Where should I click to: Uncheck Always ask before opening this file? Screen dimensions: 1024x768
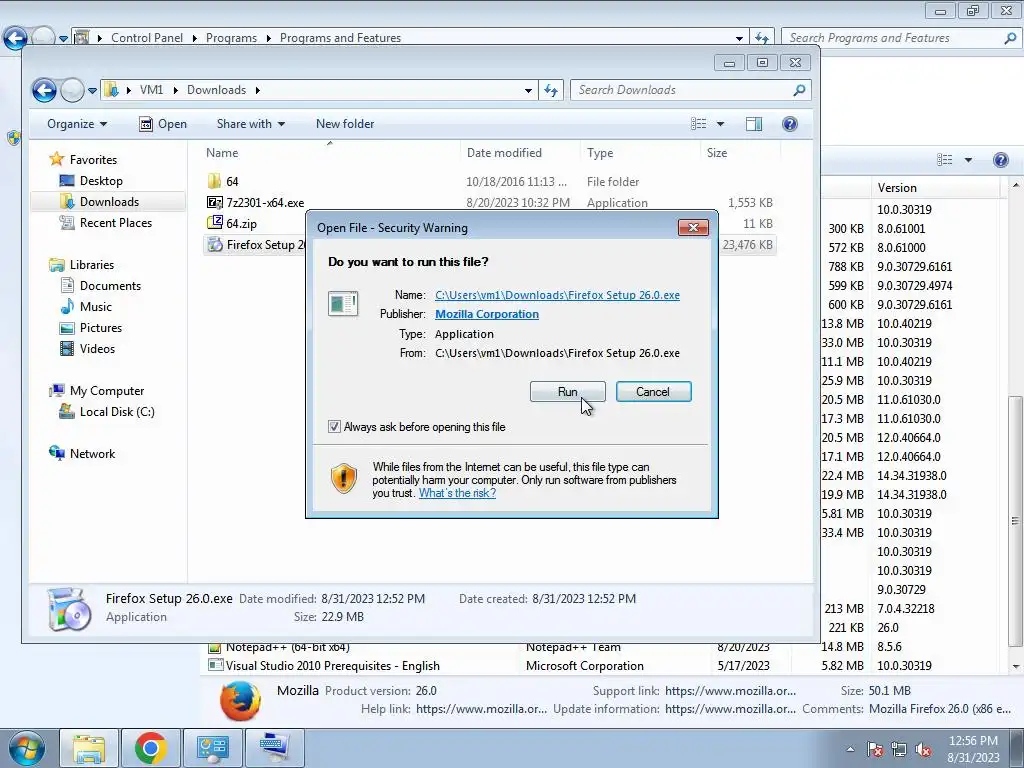tap(334, 426)
